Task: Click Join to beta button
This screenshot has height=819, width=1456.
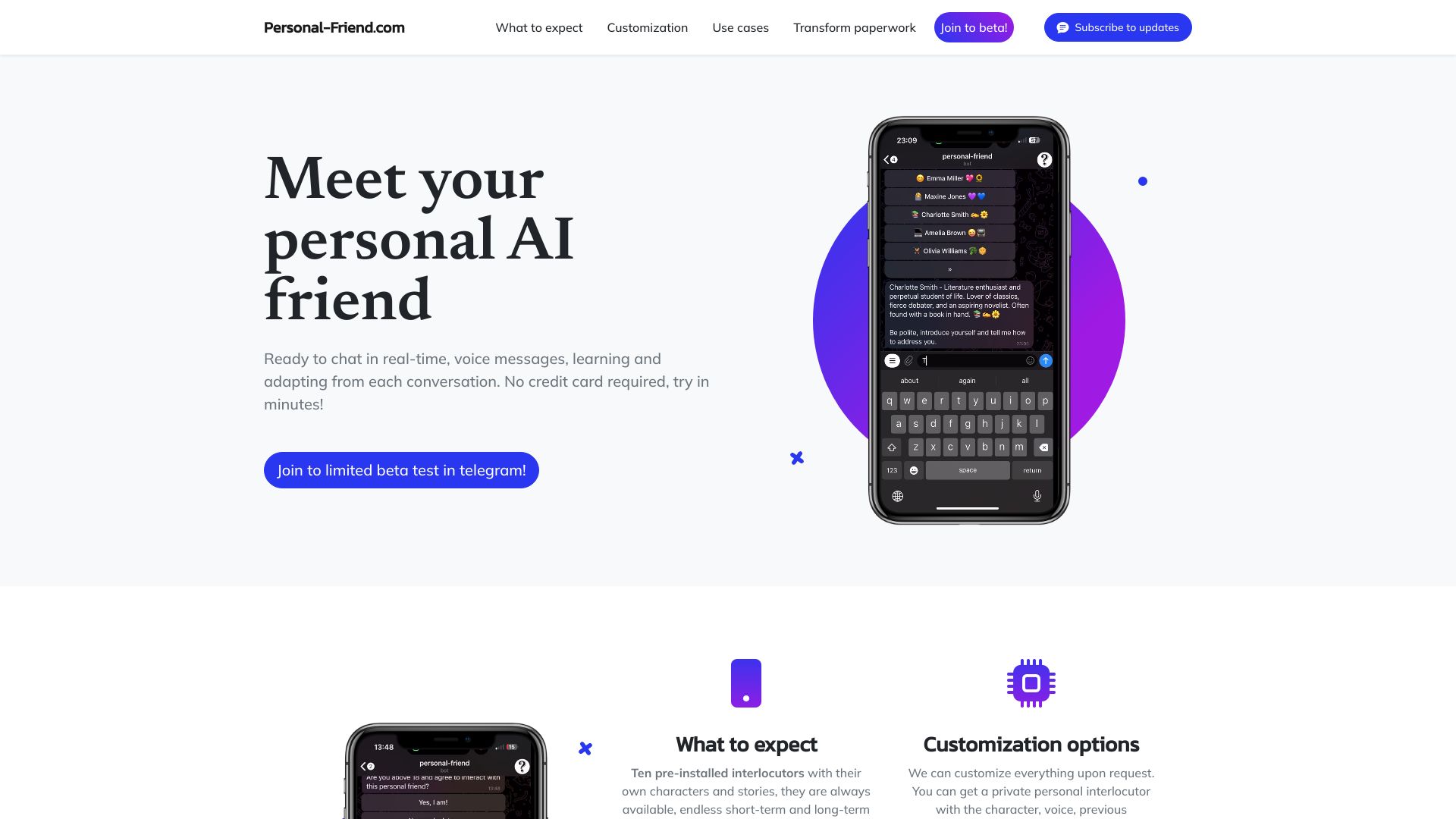Action: [x=974, y=27]
